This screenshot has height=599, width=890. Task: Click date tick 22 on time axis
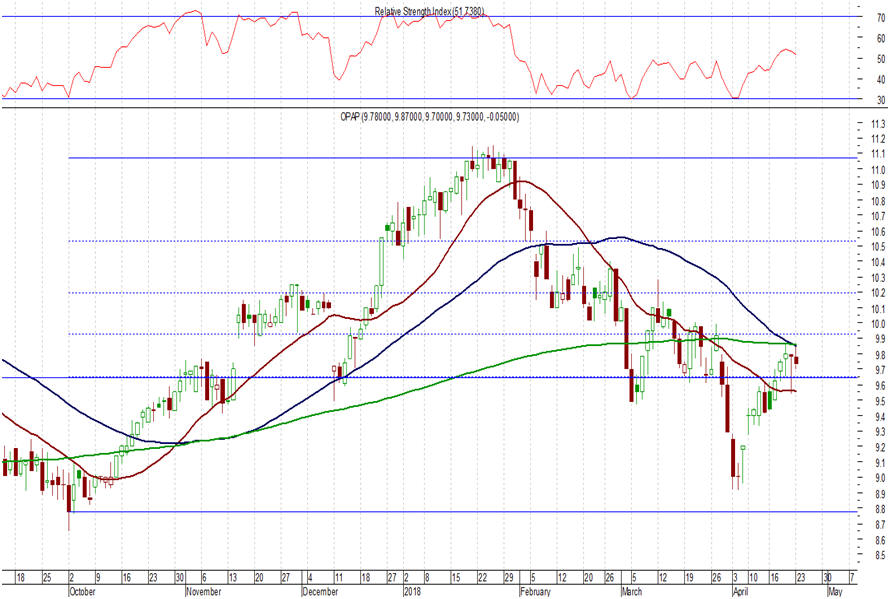click(x=482, y=578)
